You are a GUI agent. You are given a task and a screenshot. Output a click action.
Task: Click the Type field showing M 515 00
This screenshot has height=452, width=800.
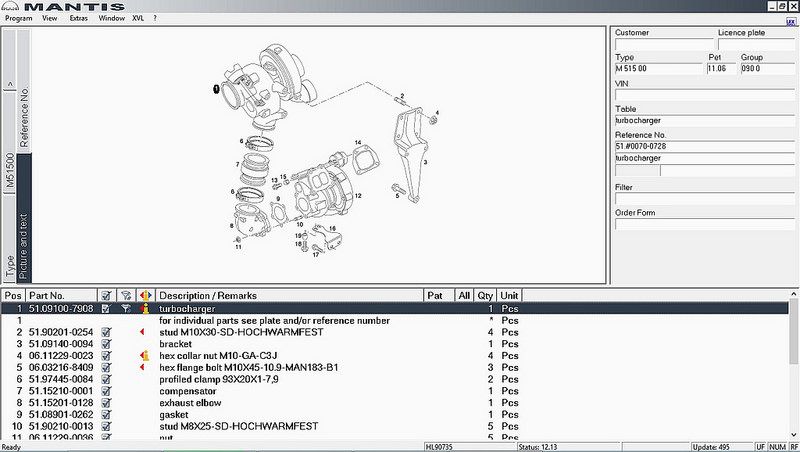point(659,68)
